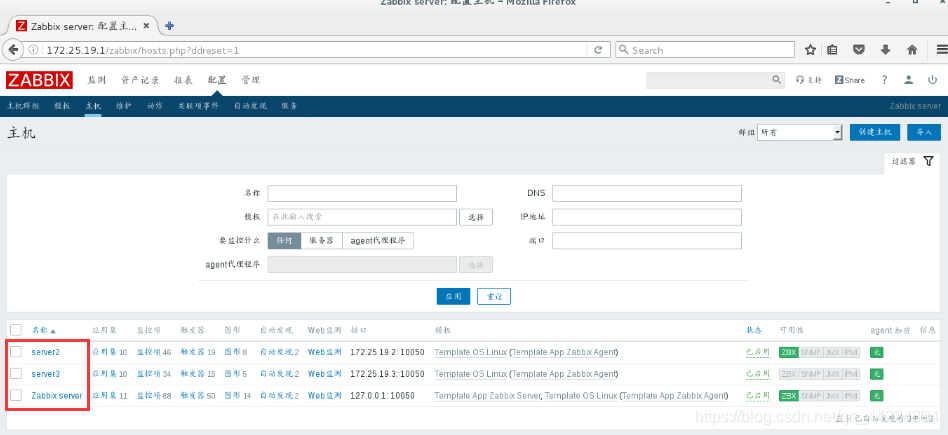948x435 pixels.
Task: Close the Zabbix server browser tab
Action: coord(146,26)
